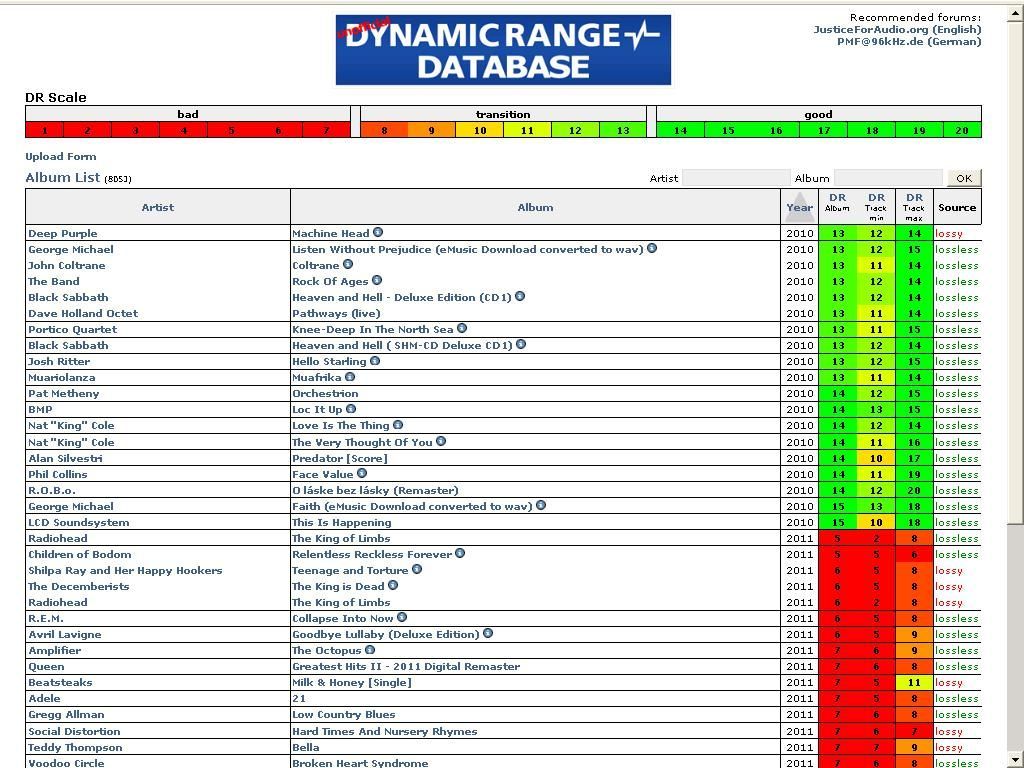Screen dimensions: 1024x768
Task: Sort the album list by Year
Action: point(799,208)
